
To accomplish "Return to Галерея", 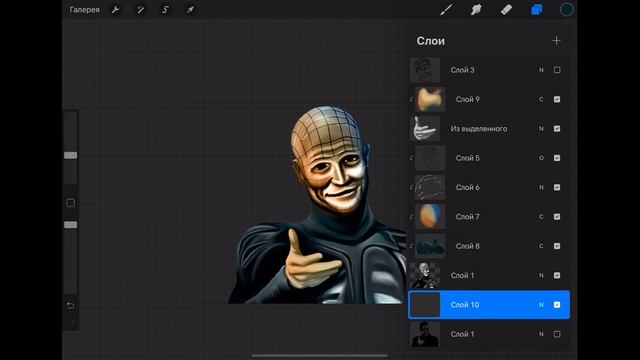I will [84, 9].
